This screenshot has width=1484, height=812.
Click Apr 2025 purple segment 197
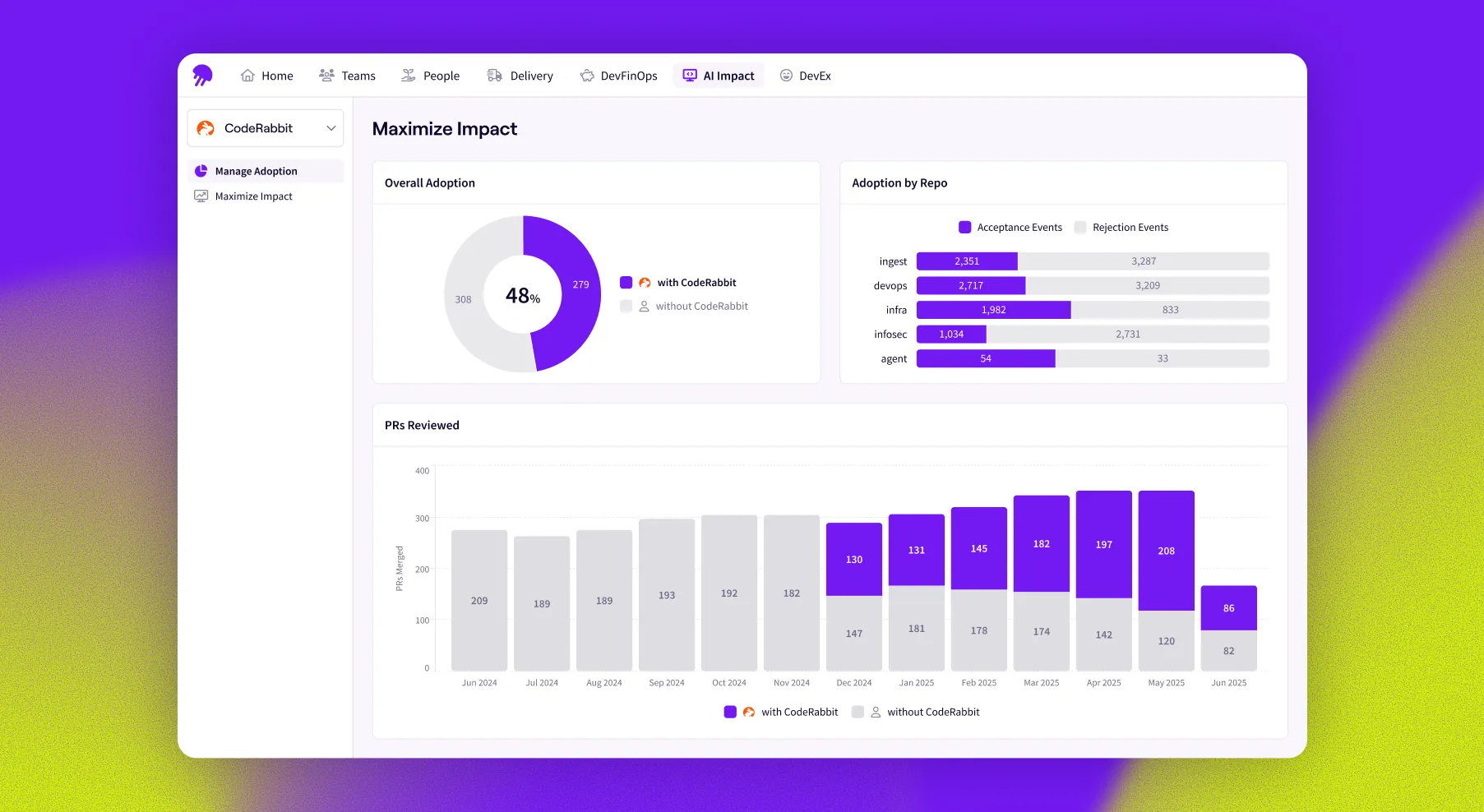tap(1104, 545)
